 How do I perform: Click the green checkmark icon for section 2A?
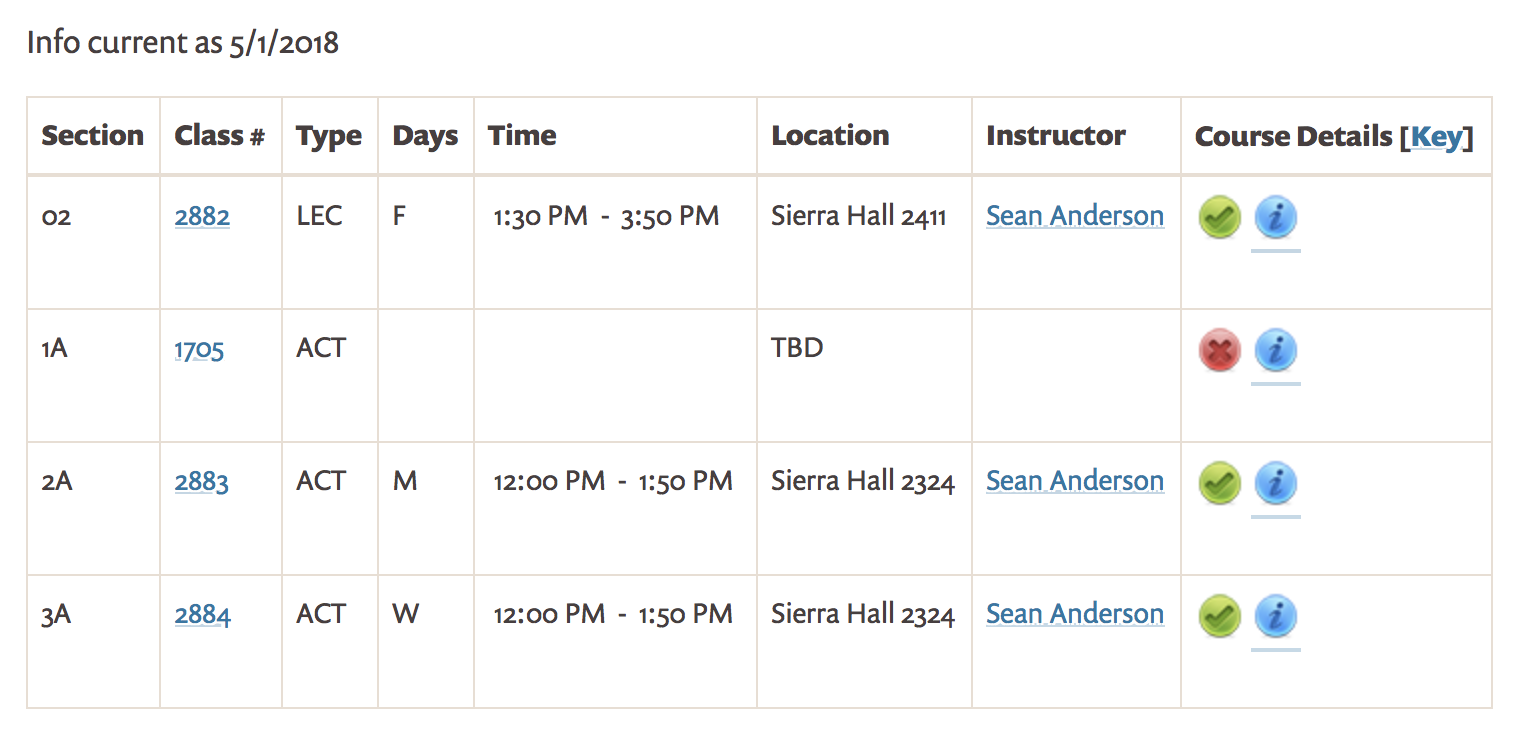pyautogui.click(x=1219, y=483)
